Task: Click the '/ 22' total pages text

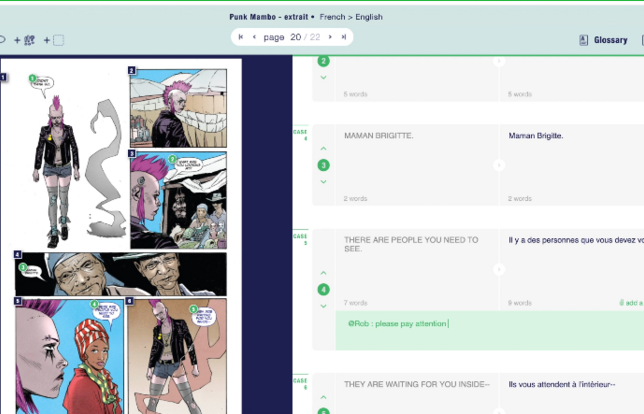Action: coord(313,37)
